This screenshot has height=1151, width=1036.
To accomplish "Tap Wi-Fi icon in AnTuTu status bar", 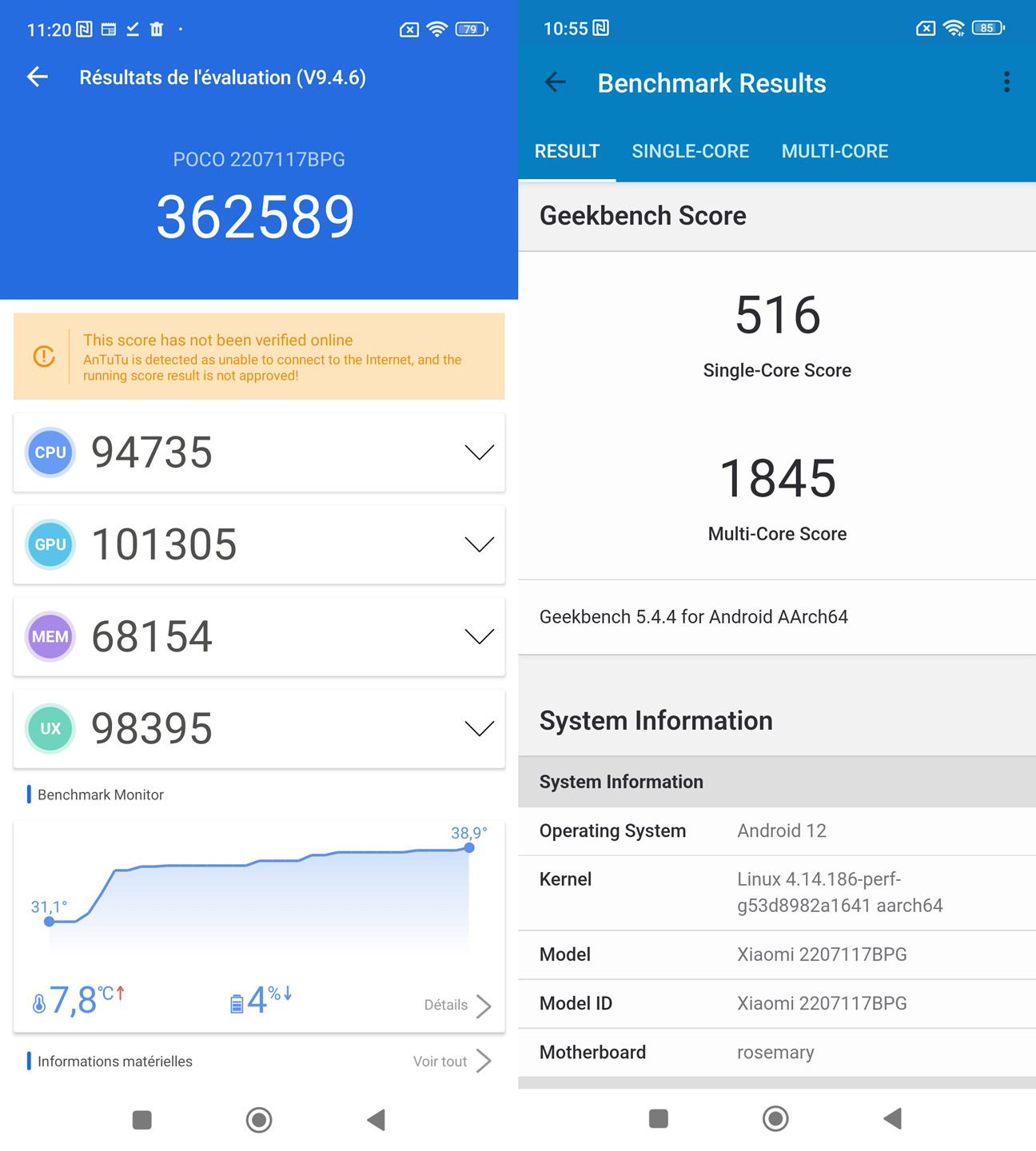I will click(436, 30).
